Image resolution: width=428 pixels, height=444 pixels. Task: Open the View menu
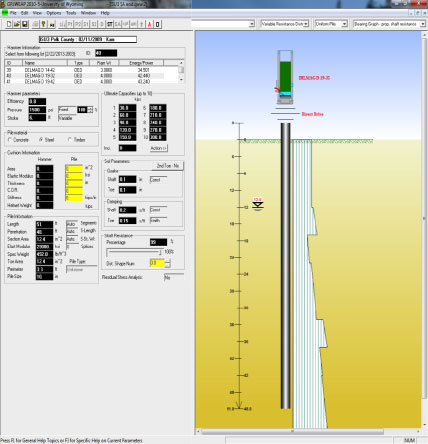click(x=37, y=13)
